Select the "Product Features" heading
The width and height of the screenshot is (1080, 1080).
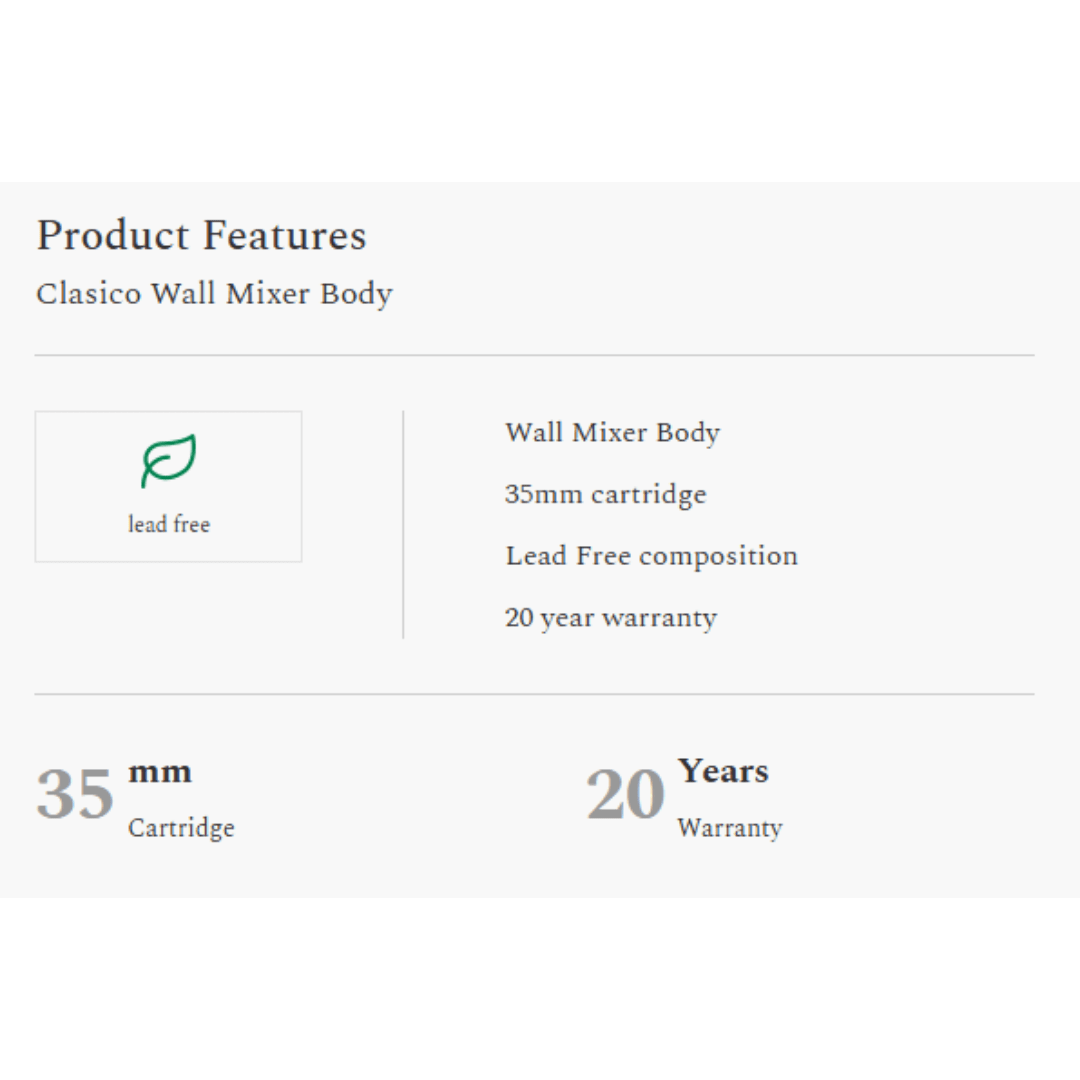(x=201, y=236)
